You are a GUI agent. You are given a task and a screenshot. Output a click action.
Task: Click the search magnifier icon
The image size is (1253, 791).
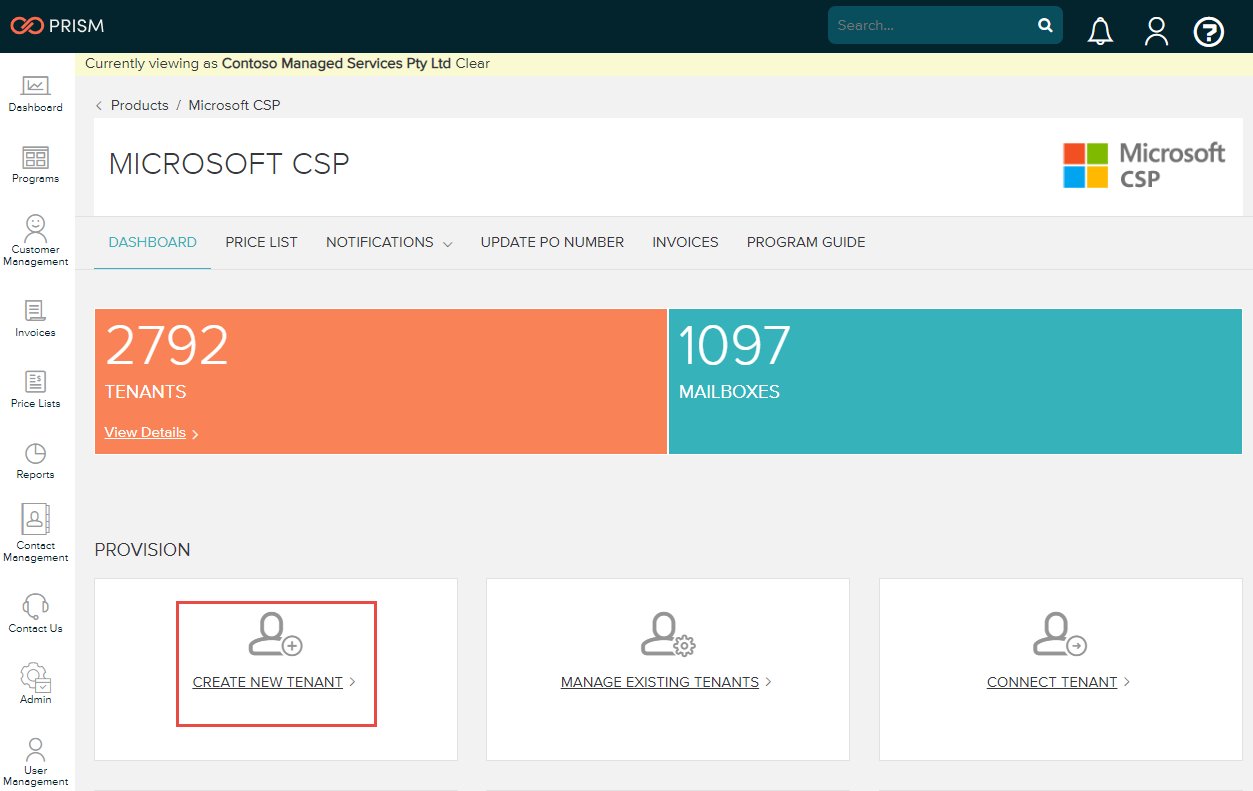[1045, 25]
